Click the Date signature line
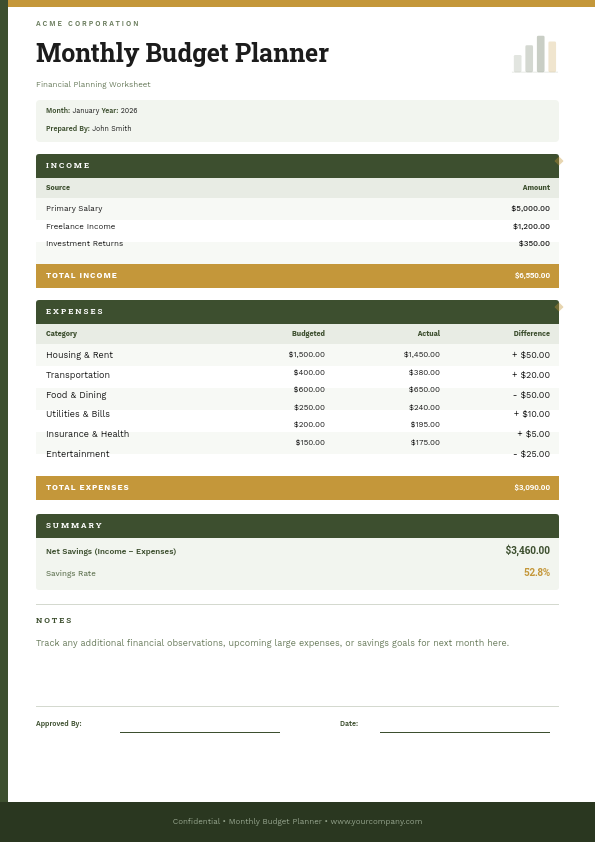The width and height of the screenshot is (595, 842). pos(465,731)
